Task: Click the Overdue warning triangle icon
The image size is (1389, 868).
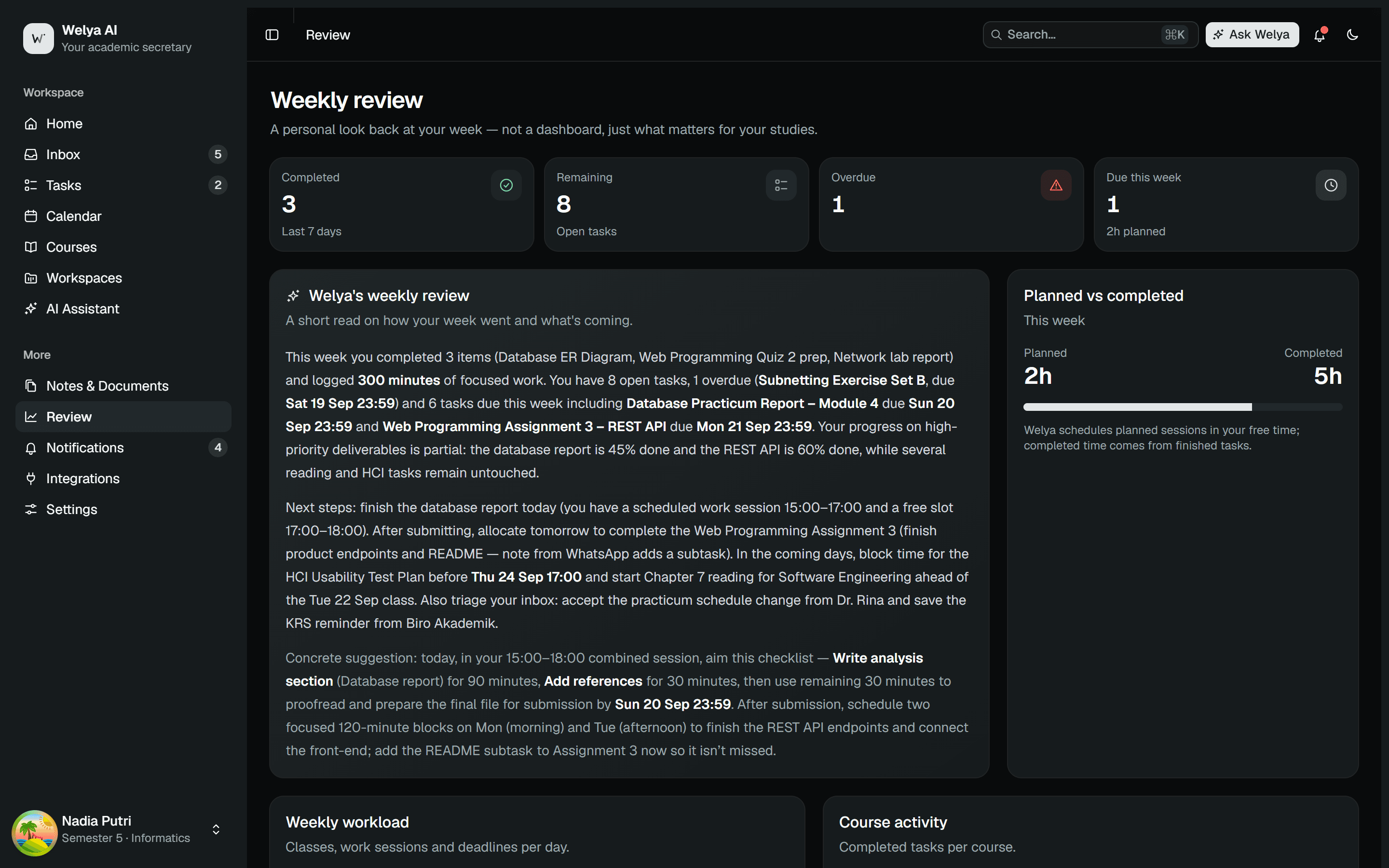Action: click(1056, 186)
